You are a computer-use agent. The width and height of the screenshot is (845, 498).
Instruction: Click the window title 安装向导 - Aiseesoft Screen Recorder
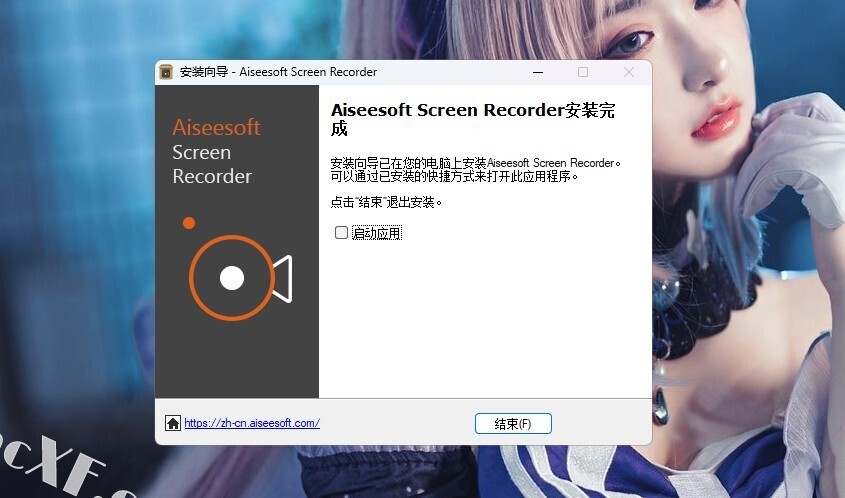pos(278,72)
